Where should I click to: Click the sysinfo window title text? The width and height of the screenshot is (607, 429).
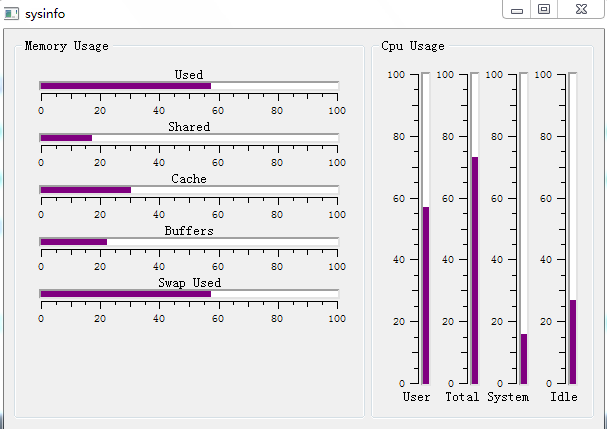[x=46, y=12]
